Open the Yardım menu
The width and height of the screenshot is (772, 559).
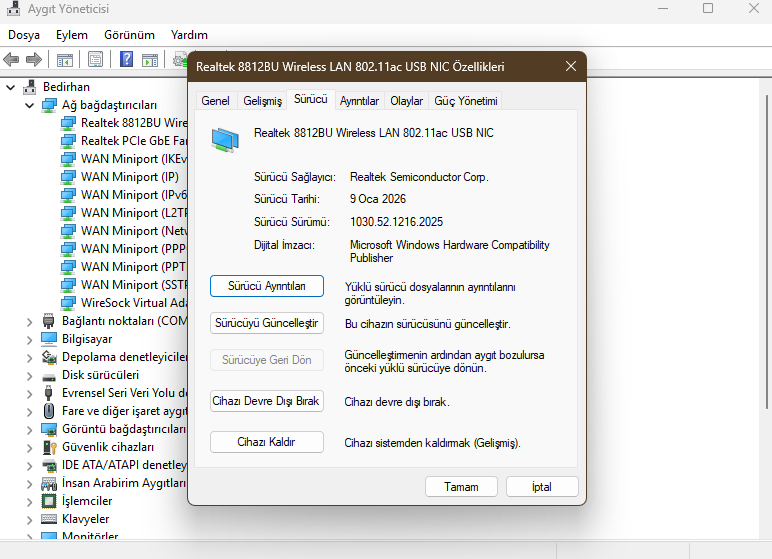click(189, 35)
